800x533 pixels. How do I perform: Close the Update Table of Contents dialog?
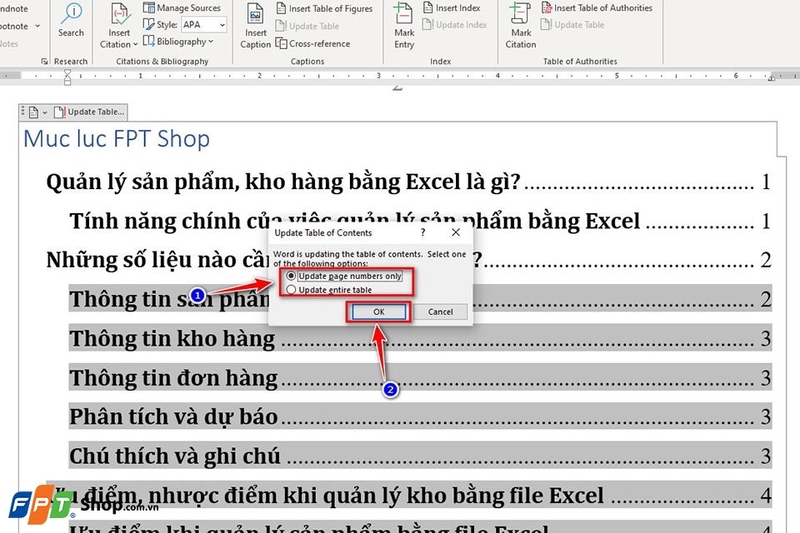pyautogui.click(x=456, y=233)
